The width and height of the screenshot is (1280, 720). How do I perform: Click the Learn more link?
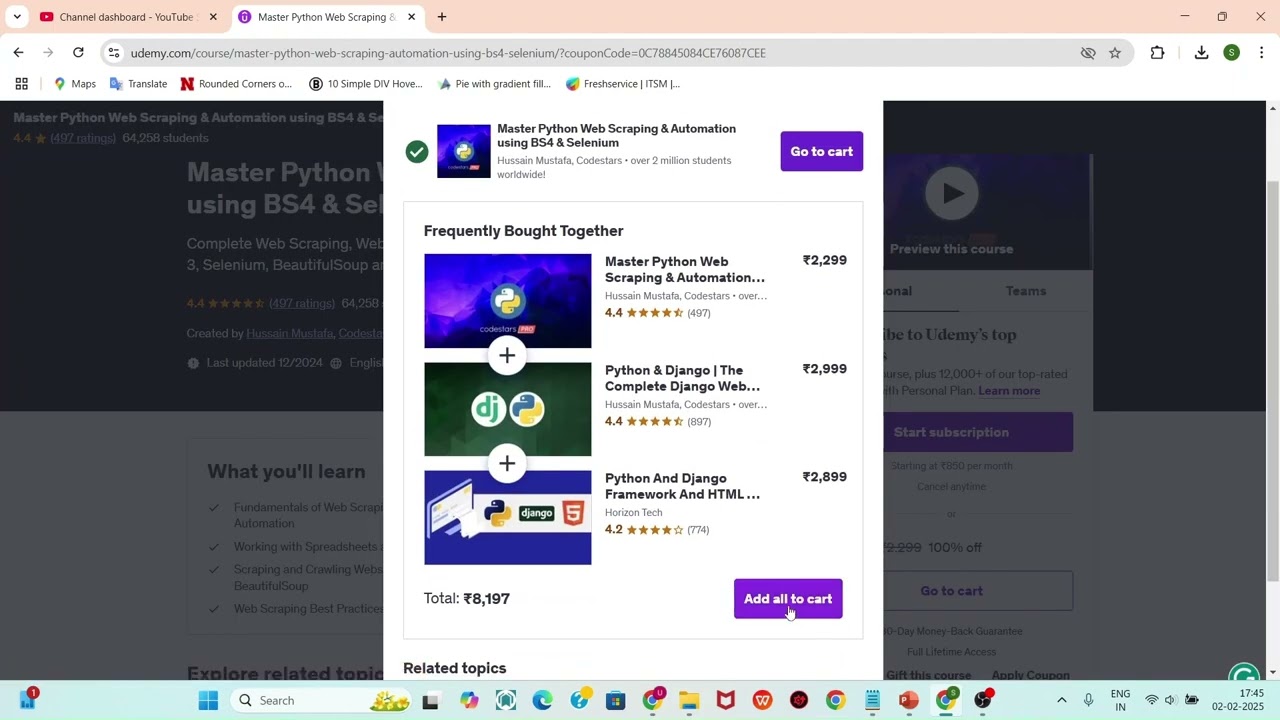pyautogui.click(x=1009, y=391)
